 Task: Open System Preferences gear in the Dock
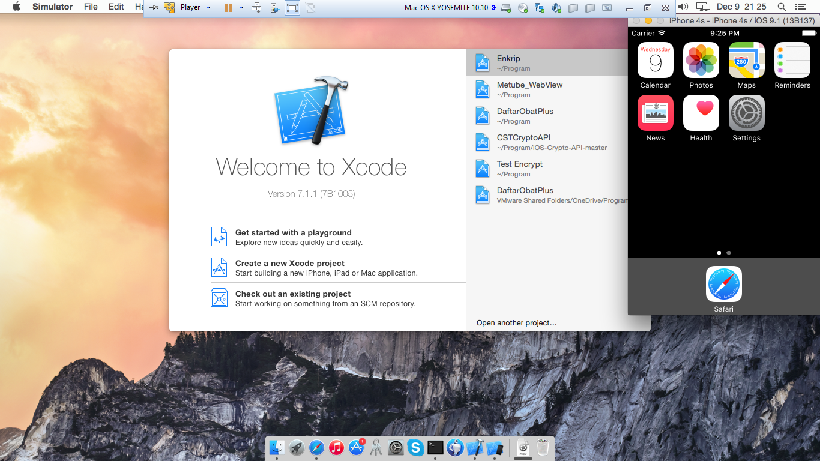pyautogui.click(x=396, y=448)
